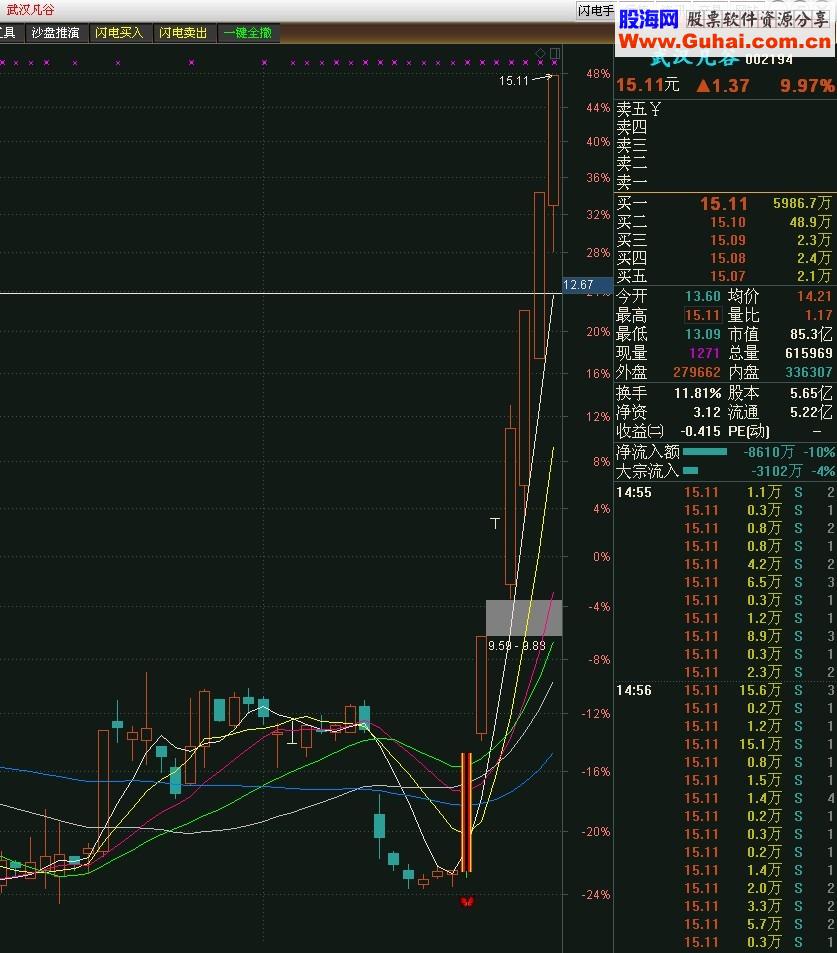Click the 15.11 high price label on chart
The image size is (837, 953).
pyautogui.click(x=514, y=80)
